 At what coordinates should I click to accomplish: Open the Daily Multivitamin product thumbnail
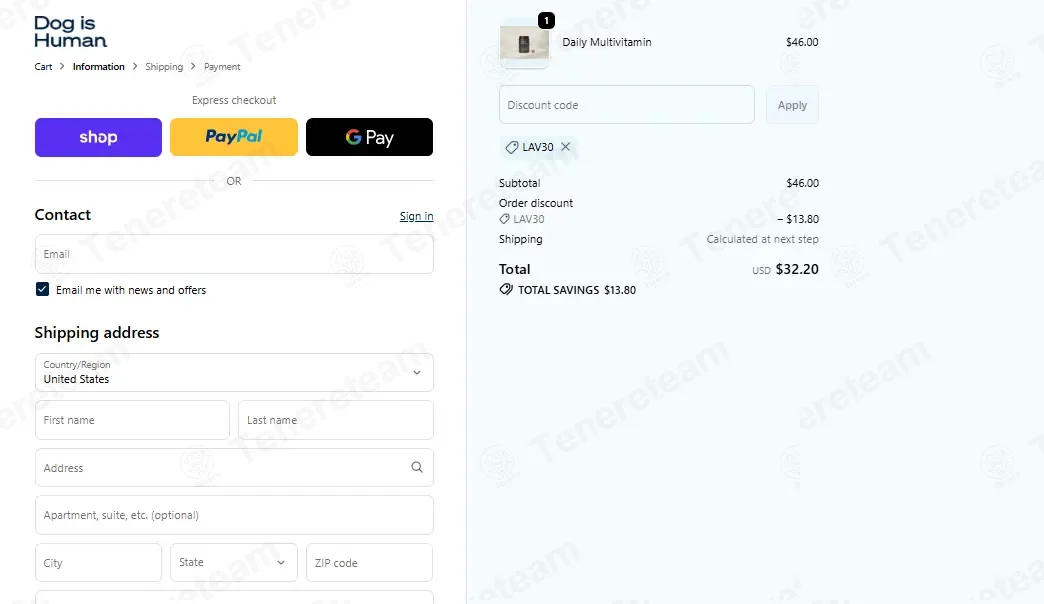[525, 44]
